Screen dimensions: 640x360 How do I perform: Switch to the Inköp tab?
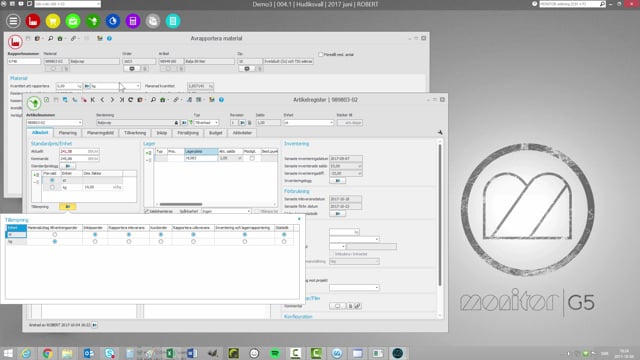pyautogui.click(x=162, y=133)
